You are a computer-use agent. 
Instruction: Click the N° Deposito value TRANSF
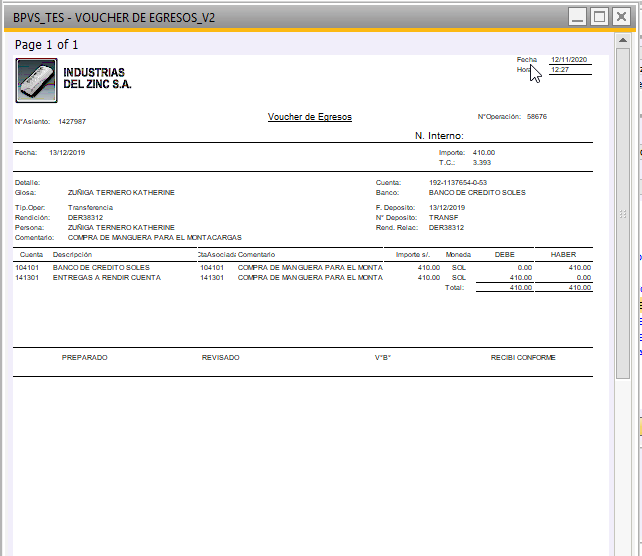(443, 217)
